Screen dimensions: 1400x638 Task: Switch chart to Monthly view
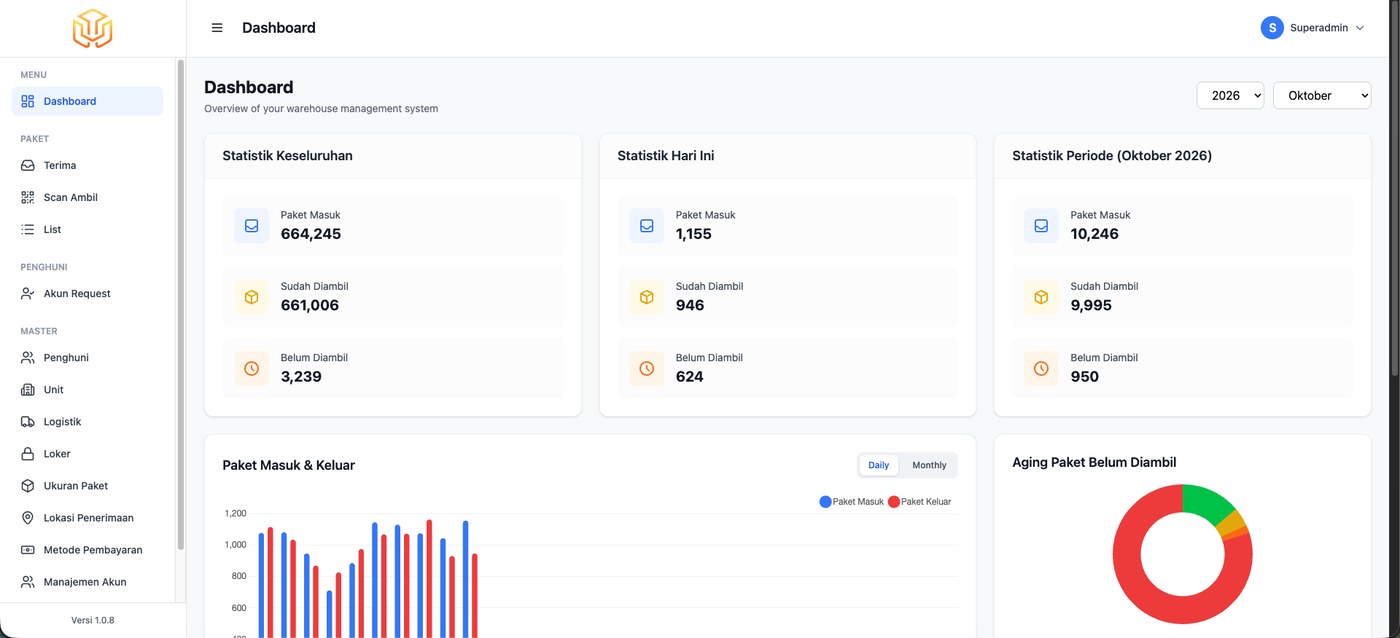point(929,465)
